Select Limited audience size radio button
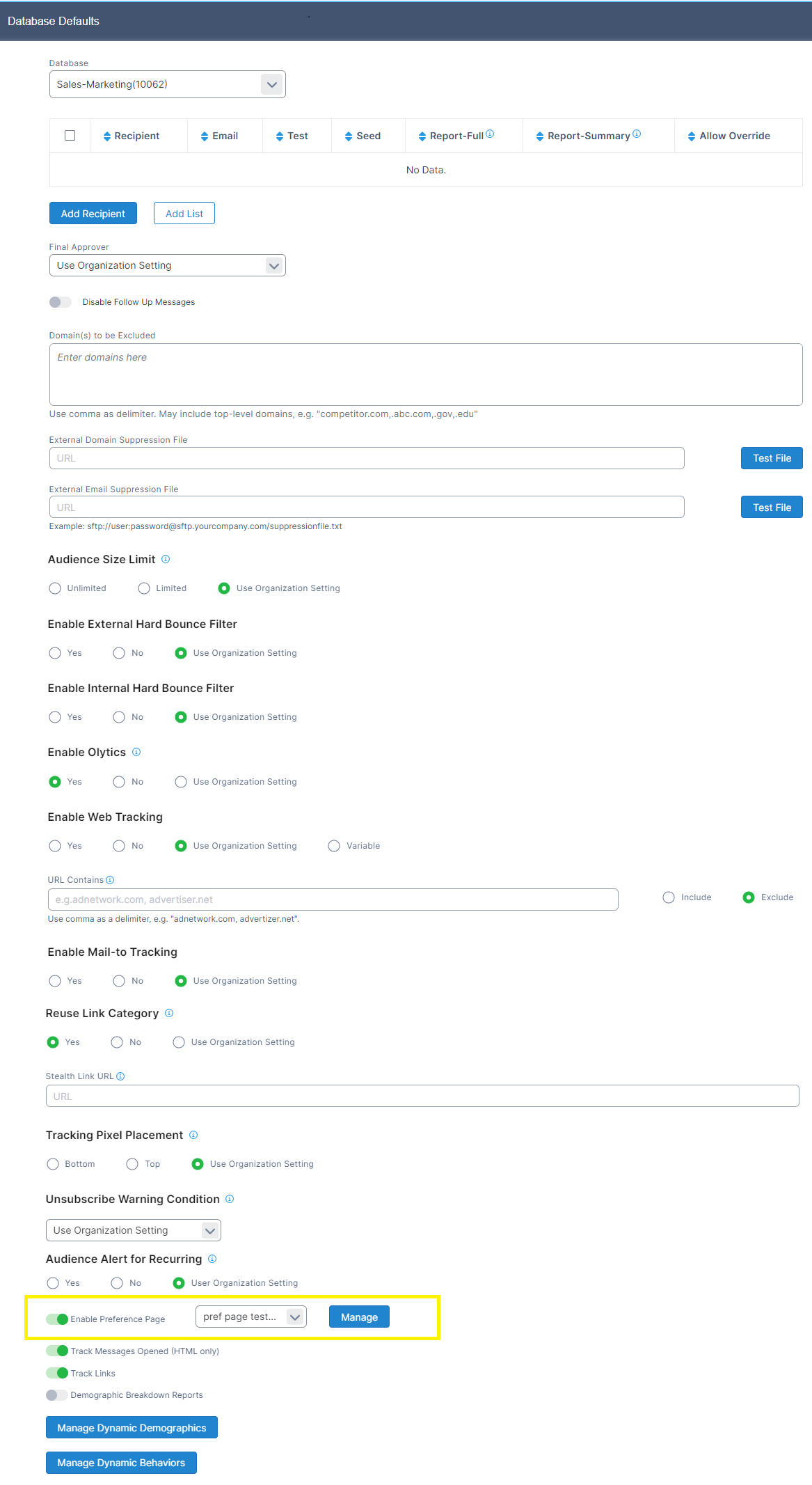 pyautogui.click(x=144, y=588)
